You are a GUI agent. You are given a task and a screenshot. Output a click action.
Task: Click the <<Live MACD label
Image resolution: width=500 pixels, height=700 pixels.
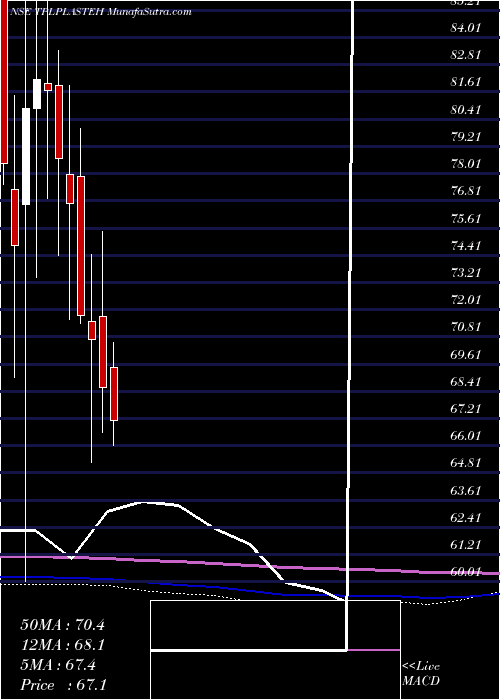(421, 674)
